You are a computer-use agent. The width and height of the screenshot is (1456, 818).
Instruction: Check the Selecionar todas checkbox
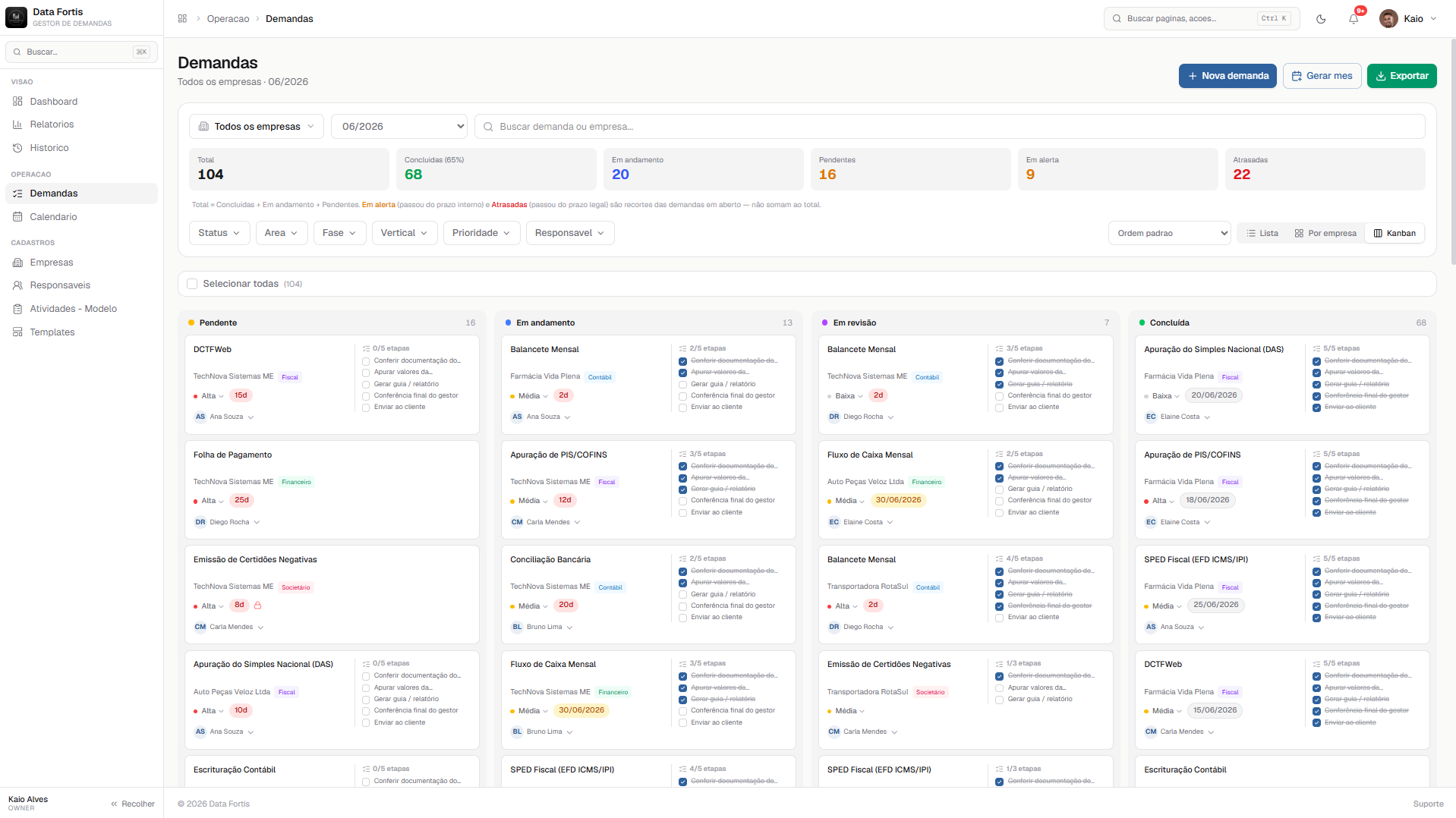click(192, 284)
